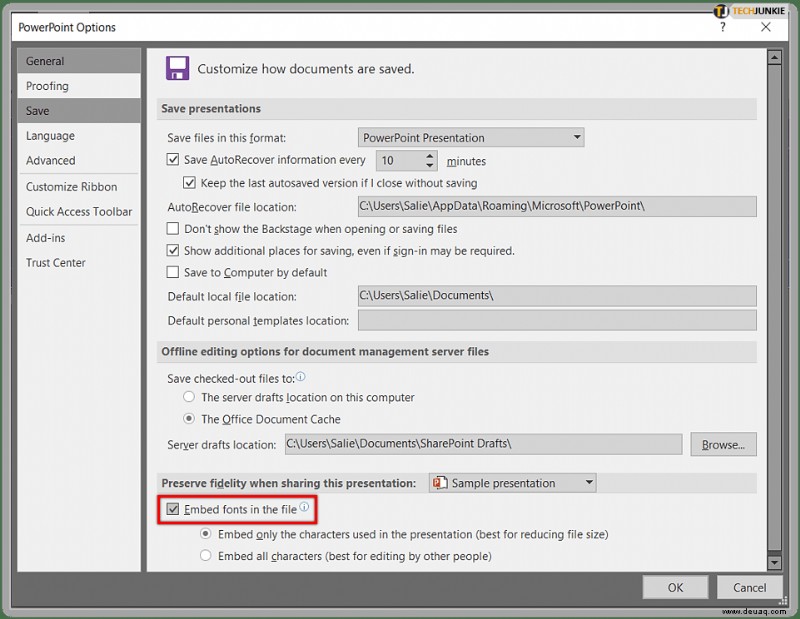
Task: Select the Save category
Action: click(x=79, y=111)
